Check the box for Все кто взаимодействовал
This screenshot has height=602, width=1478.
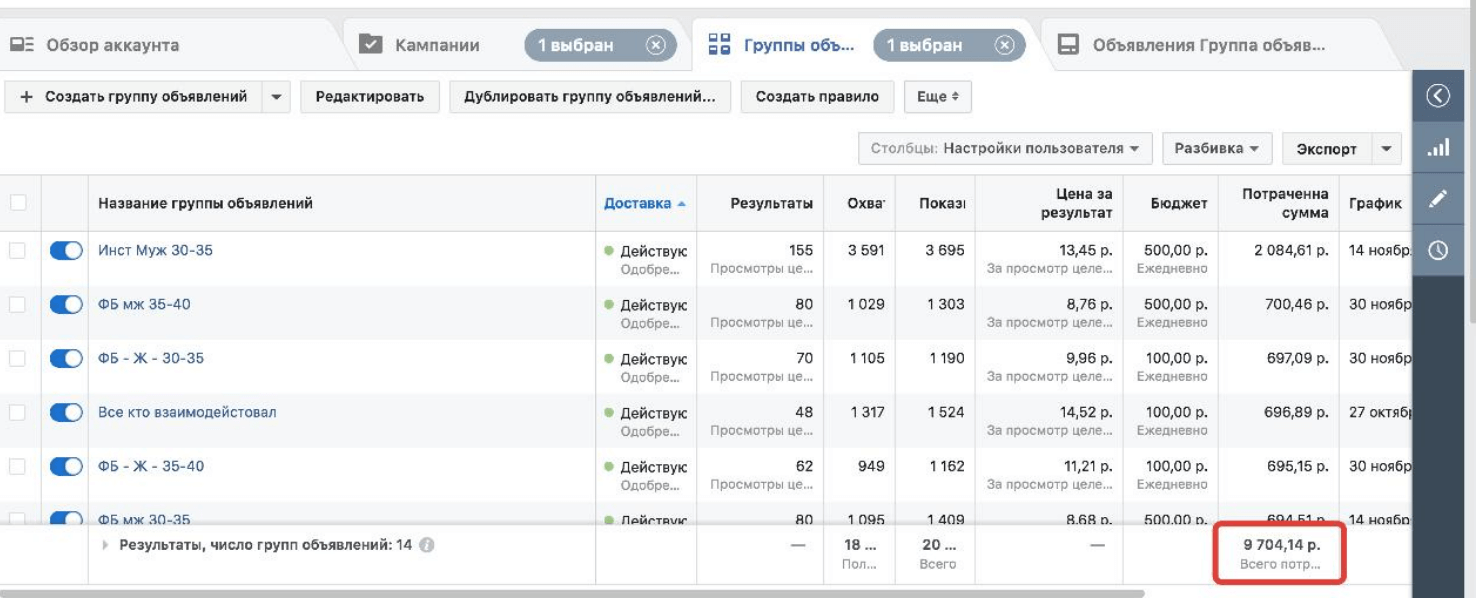click(18, 413)
